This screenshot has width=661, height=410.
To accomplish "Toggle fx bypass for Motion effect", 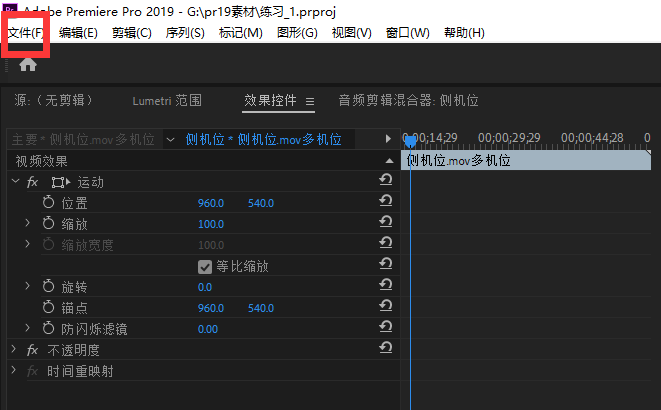I will point(32,182).
